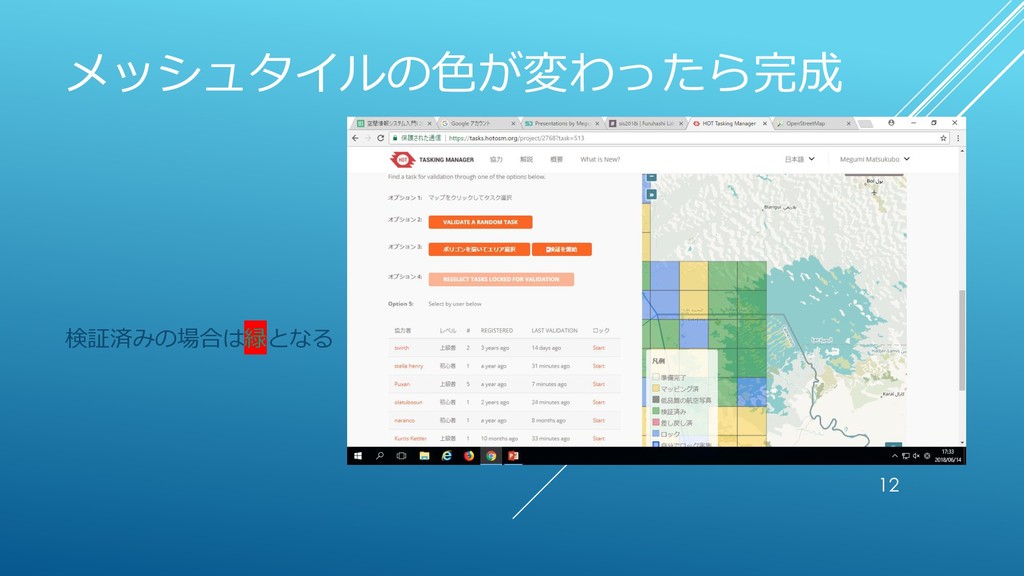Show hidden system tray icons
The image size is (1024, 576).
pos(894,456)
